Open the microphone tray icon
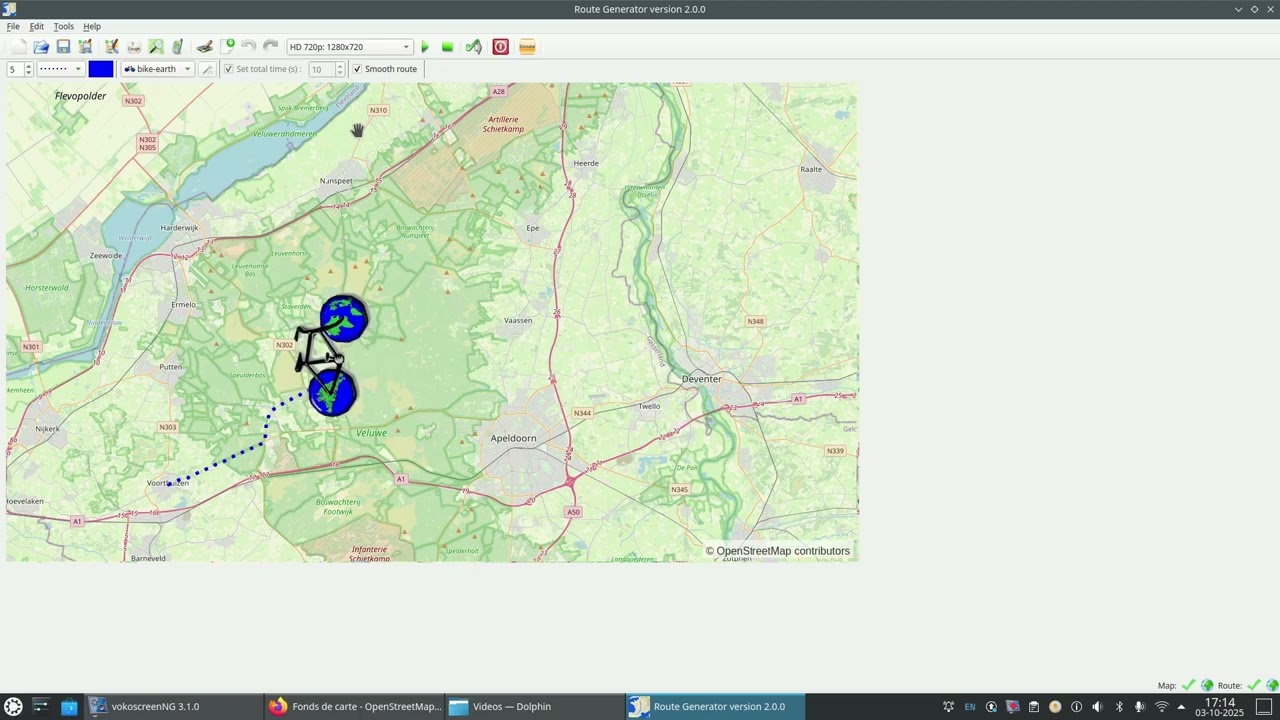Screen dimensions: 1280x720 [1140, 707]
